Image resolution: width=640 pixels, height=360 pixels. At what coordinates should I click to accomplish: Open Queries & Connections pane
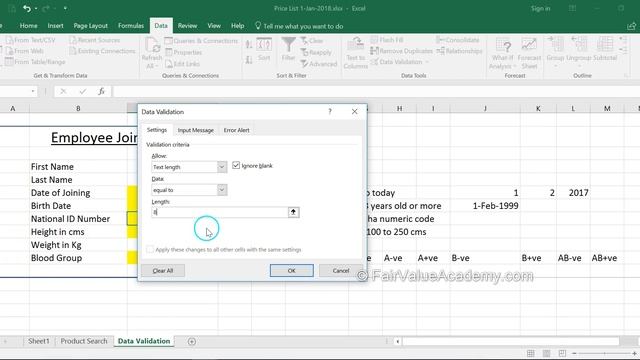coord(201,41)
